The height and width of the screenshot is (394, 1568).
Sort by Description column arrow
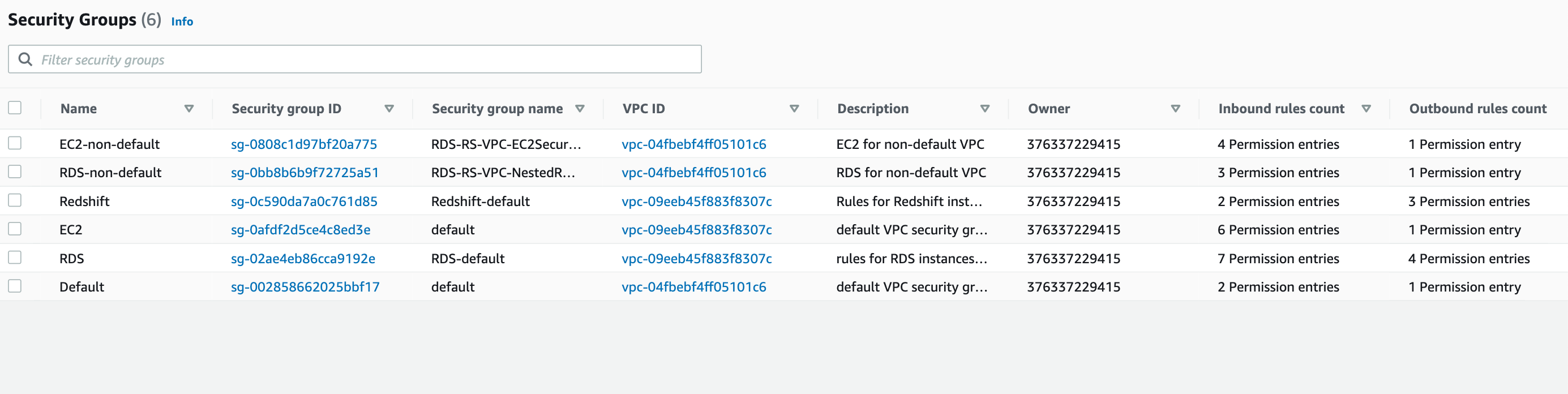(x=984, y=108)
